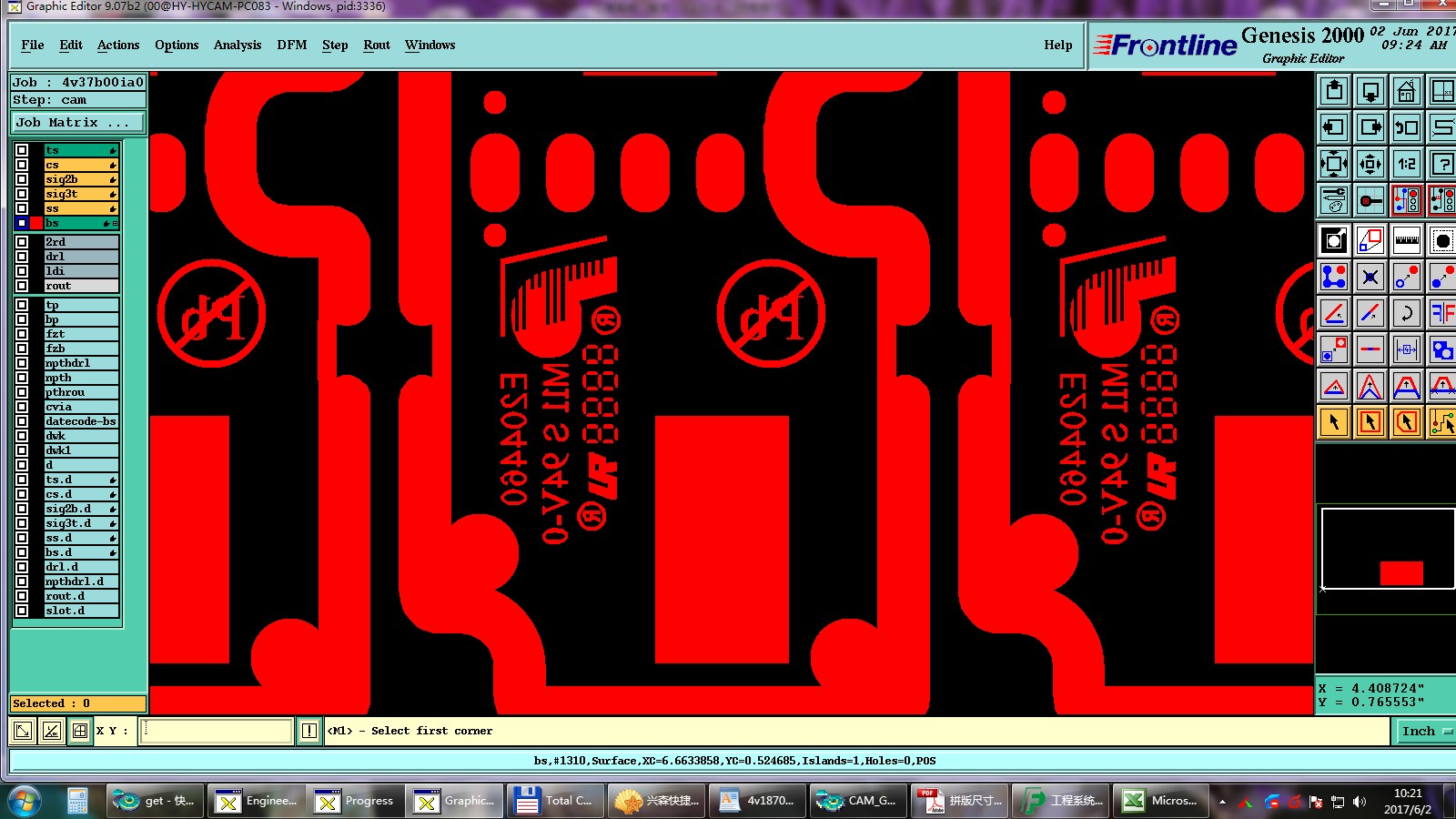Click the curved arrow rotate icon
This screenshot has width=1456, height=819.
(1407, 313)
